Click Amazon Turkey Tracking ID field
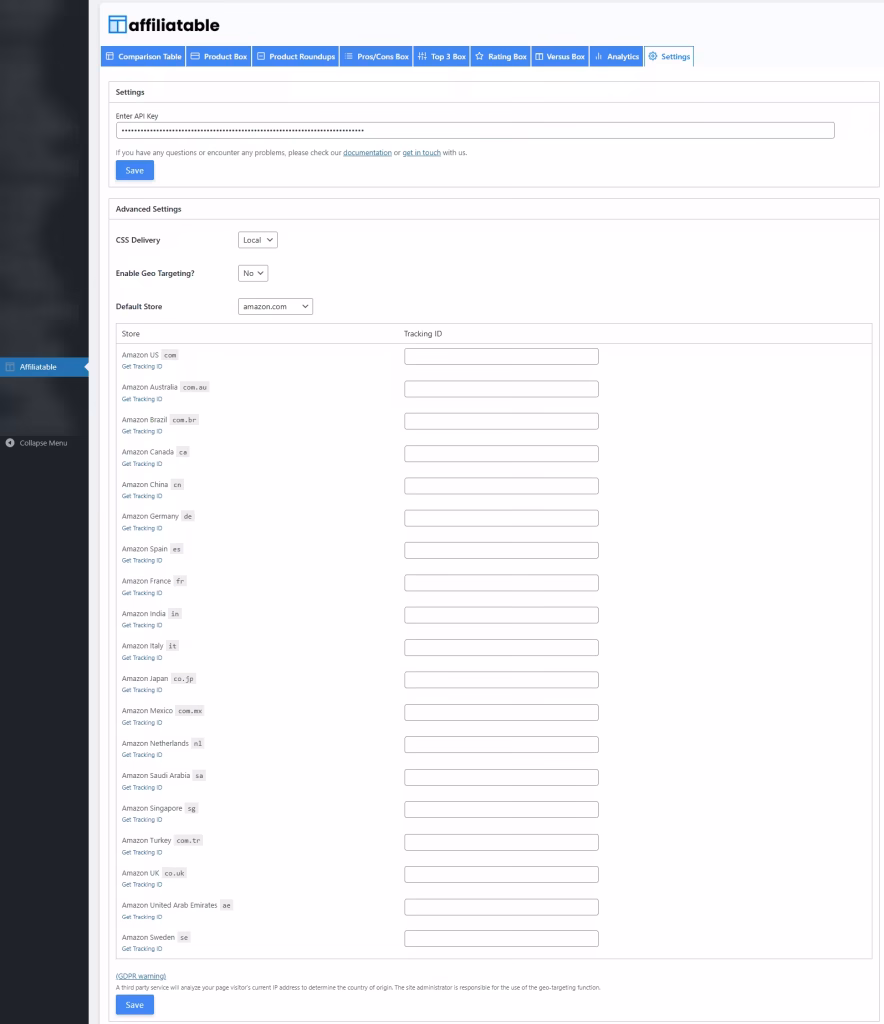This screenshot has width=884, height=1024. [x=501, y=842]
